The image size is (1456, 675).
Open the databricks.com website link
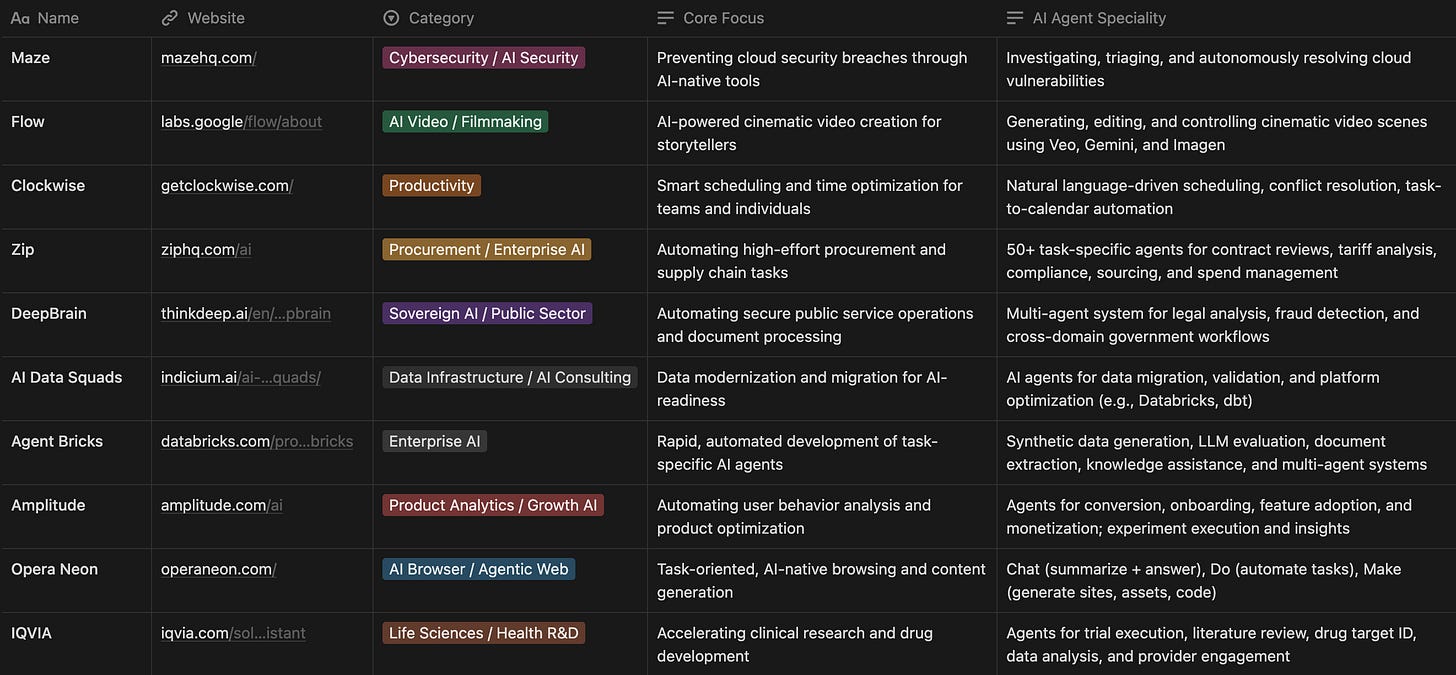257,442
